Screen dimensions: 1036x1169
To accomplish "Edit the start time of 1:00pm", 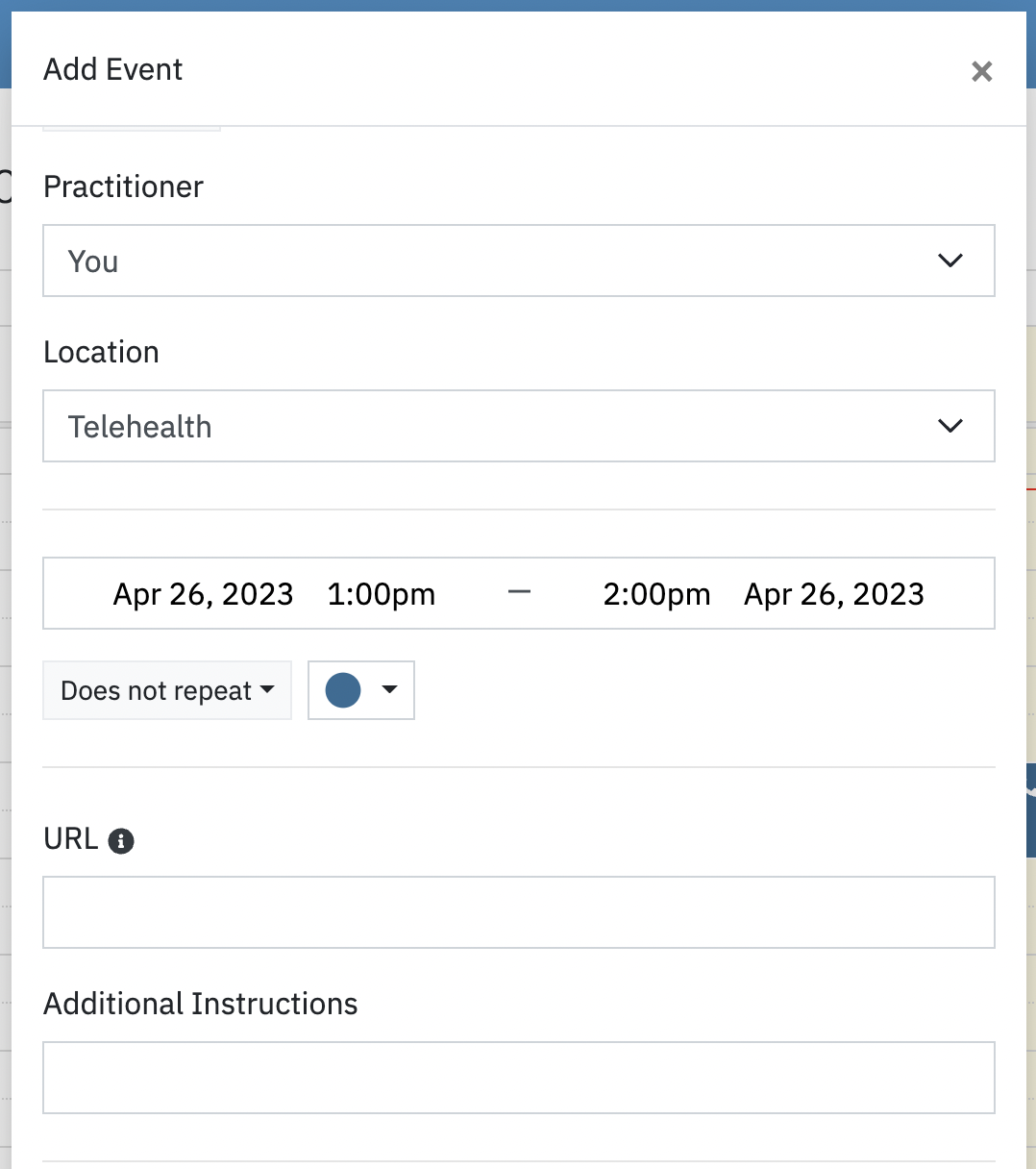I will click(x=381, y=593).
